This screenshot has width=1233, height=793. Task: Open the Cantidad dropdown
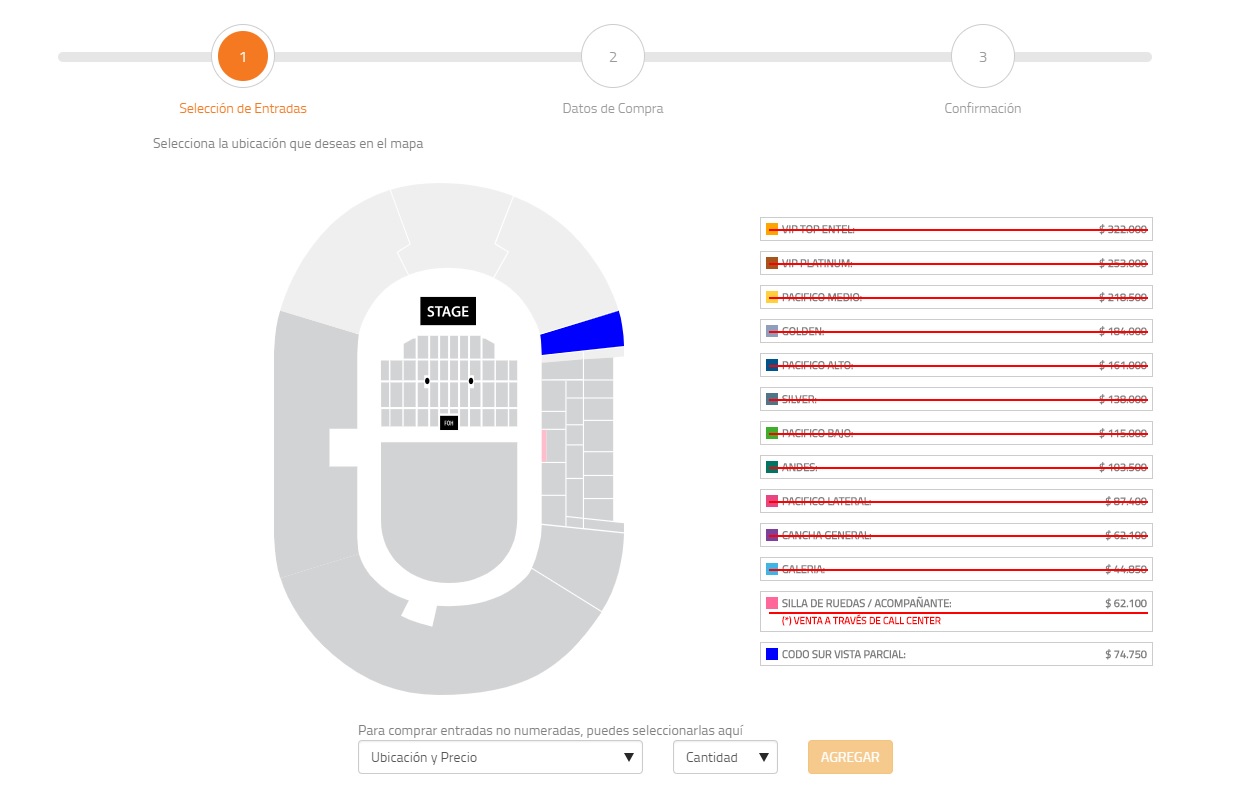[725, 757]
